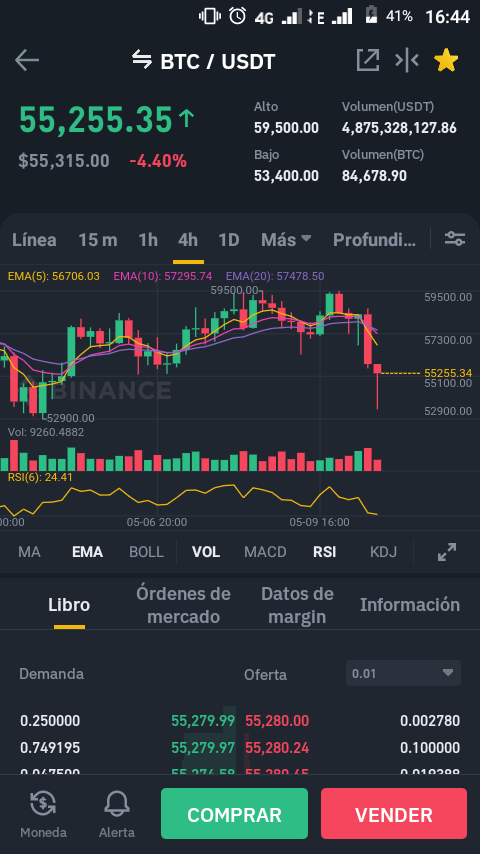Select the 1D timeframe
Image resolution: width=480 pixels, height=854 pixels.
pyautogui.click(x=228, y=240)
